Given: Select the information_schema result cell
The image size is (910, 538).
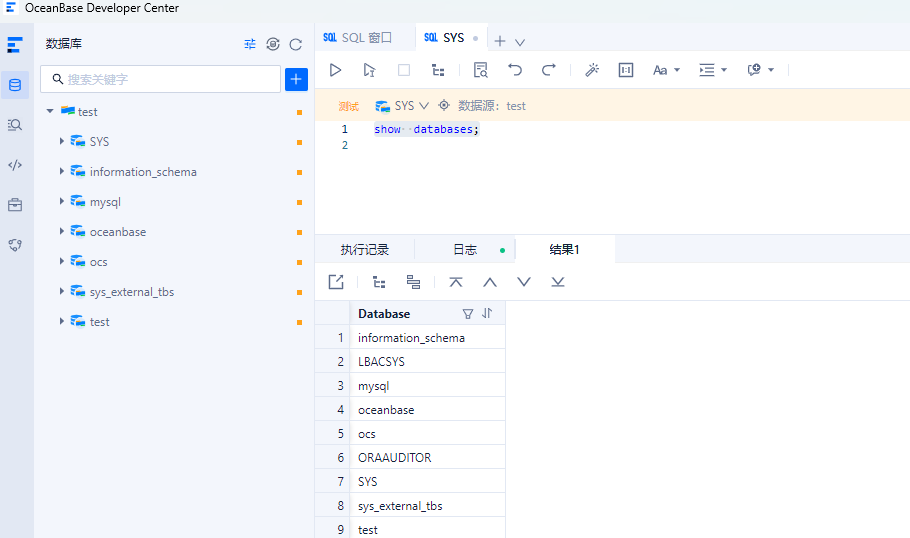Looking at the screenshot, I should [x=428, y=338].
